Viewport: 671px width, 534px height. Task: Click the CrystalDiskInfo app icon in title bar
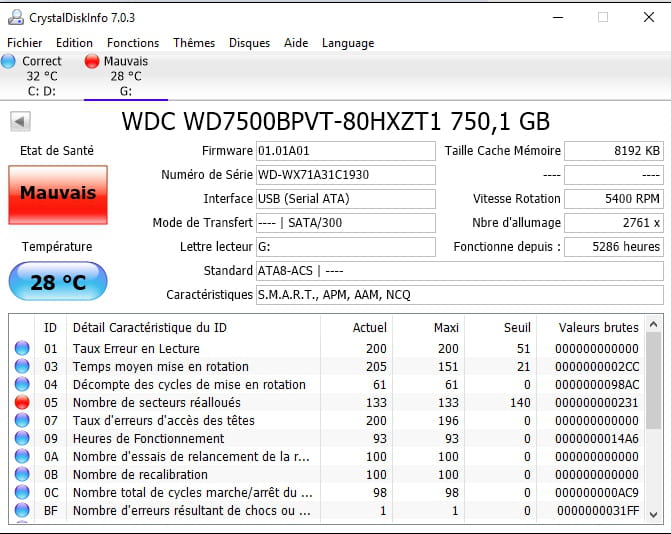point(15,18)
